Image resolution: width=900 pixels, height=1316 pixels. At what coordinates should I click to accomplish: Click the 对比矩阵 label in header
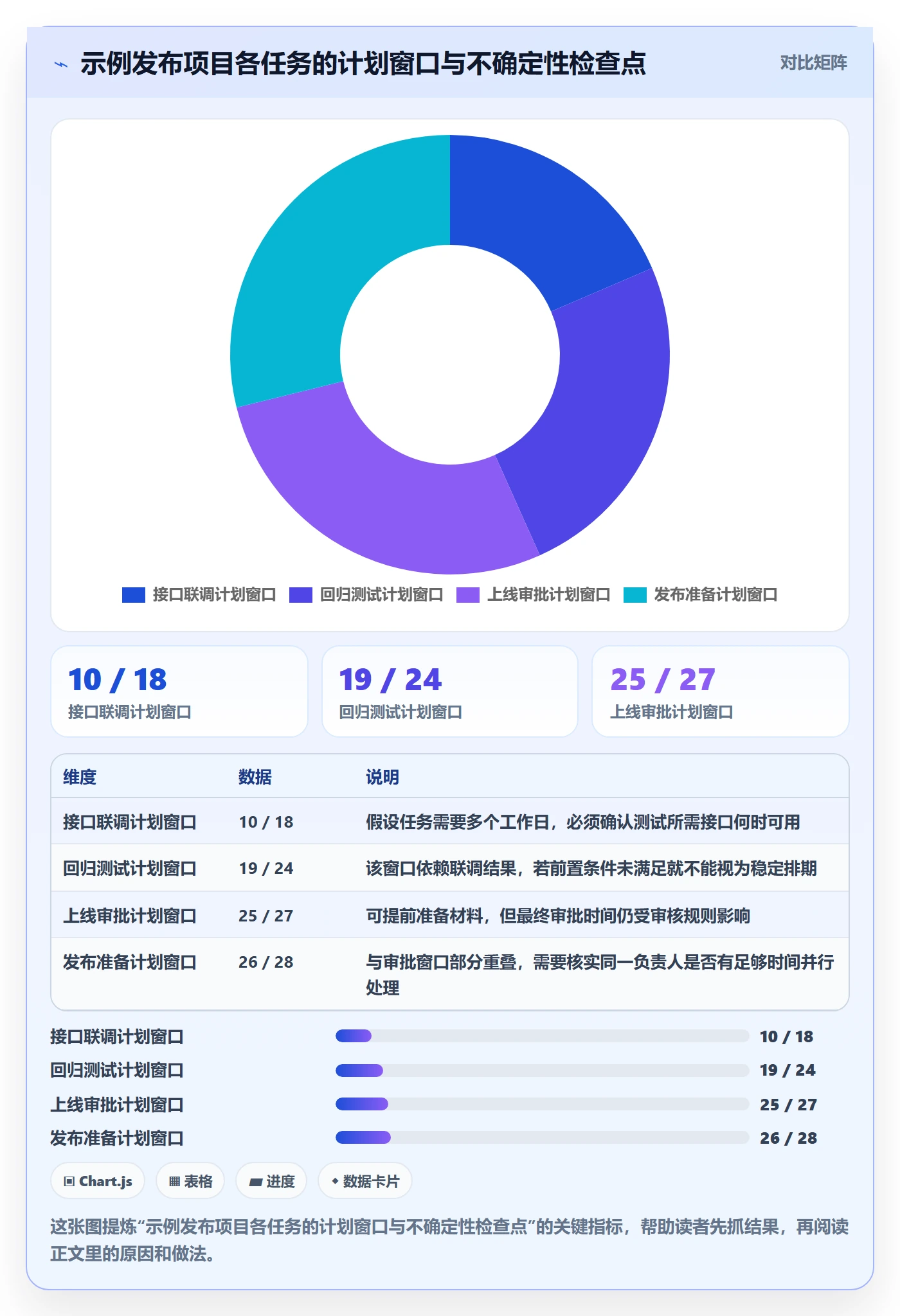(x=813, y=63)
